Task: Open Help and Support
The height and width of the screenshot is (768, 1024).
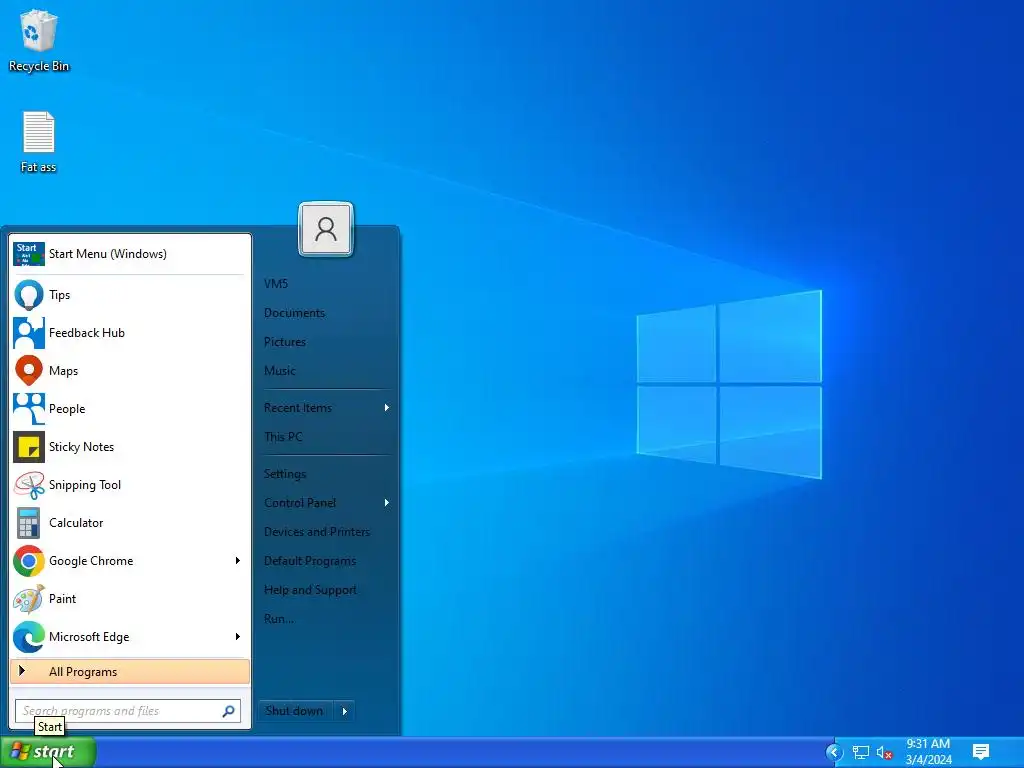Action: [310, 590]
